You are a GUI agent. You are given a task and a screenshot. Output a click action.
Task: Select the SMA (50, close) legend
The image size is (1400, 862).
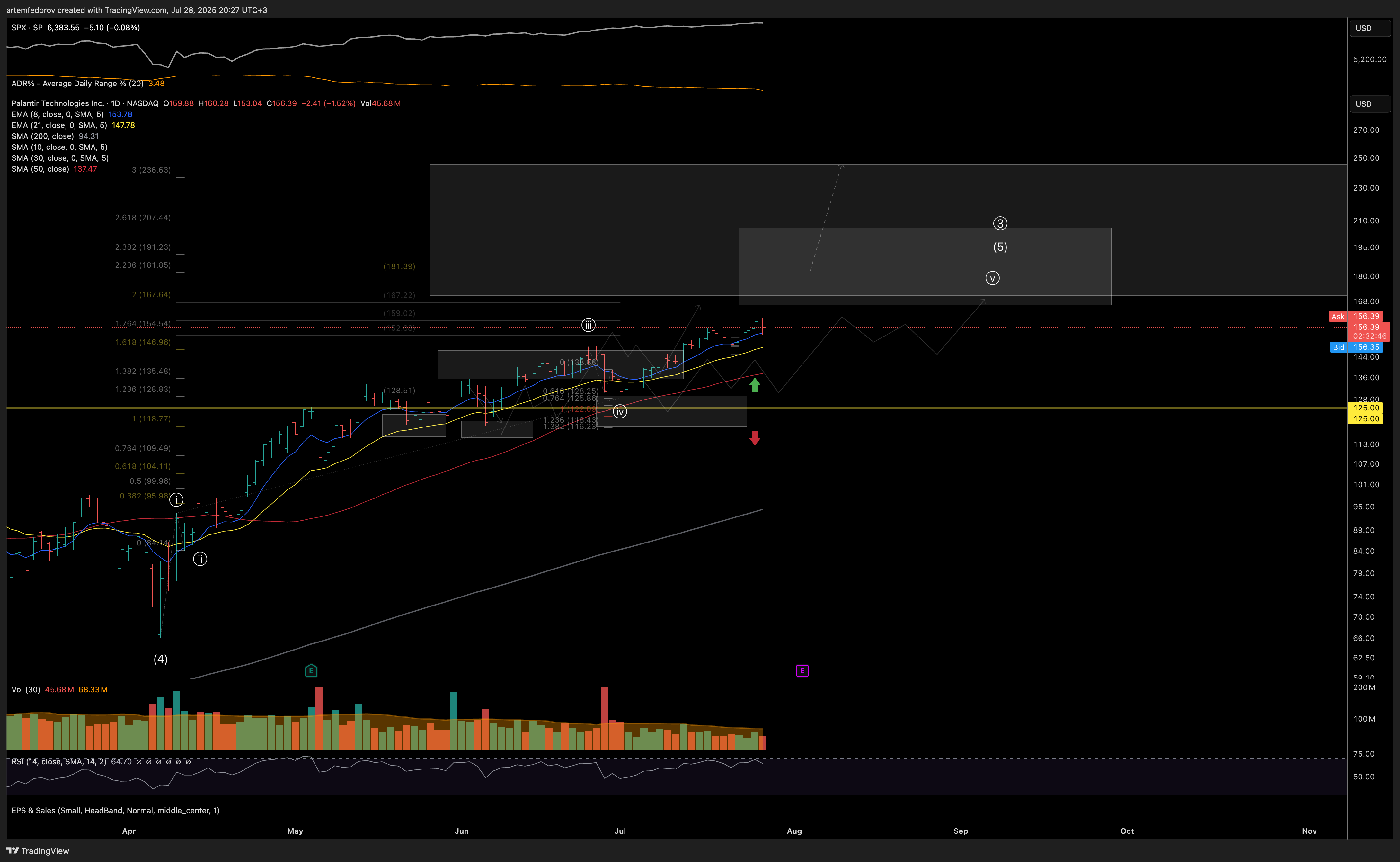[x=40, y=169]
